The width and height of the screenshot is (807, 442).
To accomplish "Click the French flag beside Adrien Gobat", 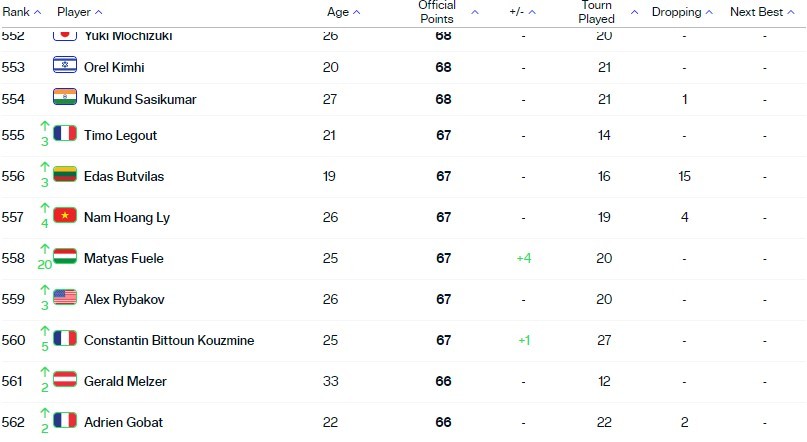I will coord(65,420).
